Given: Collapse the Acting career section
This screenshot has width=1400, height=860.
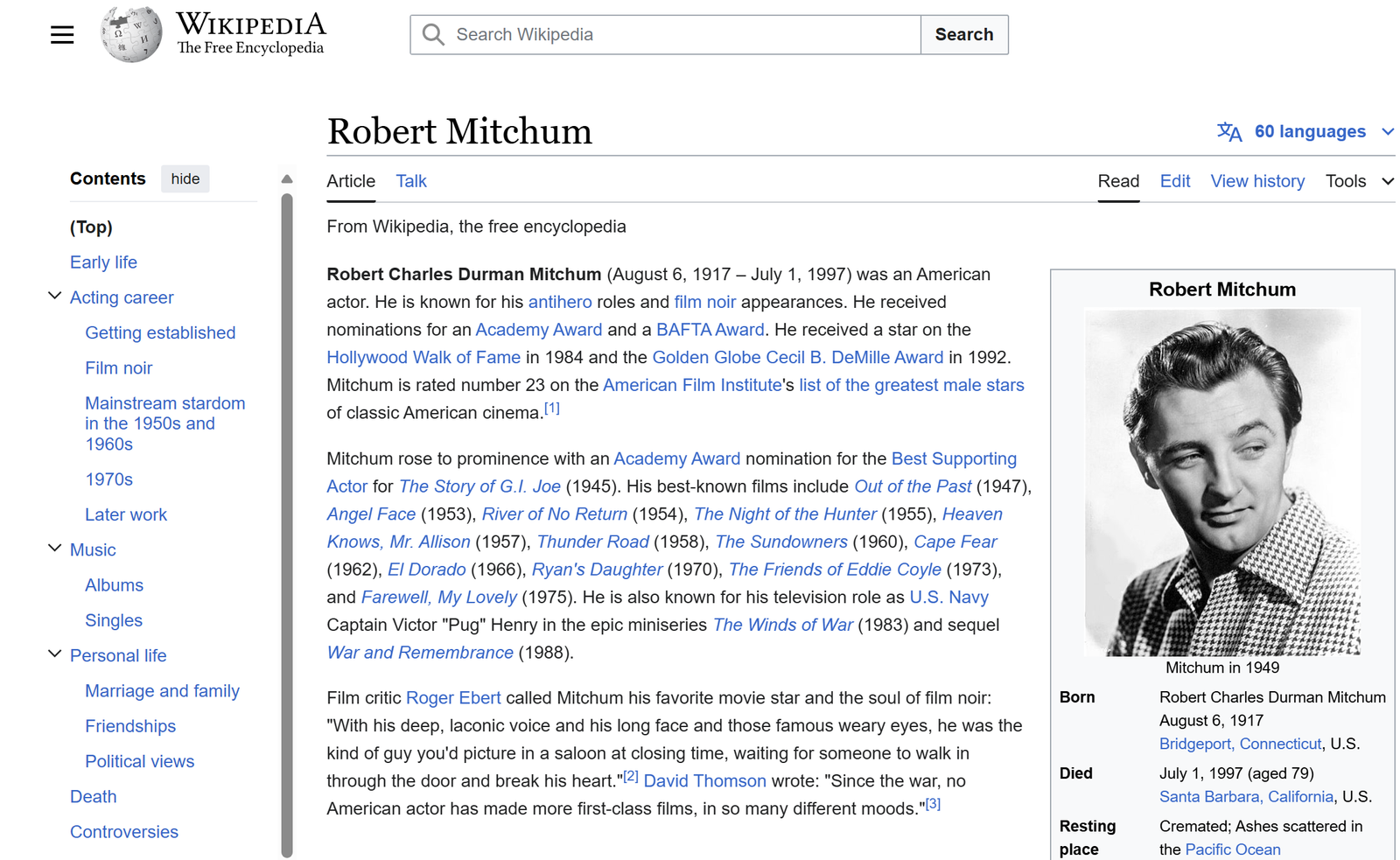Looking at the screenshot, I should point(54,297).
